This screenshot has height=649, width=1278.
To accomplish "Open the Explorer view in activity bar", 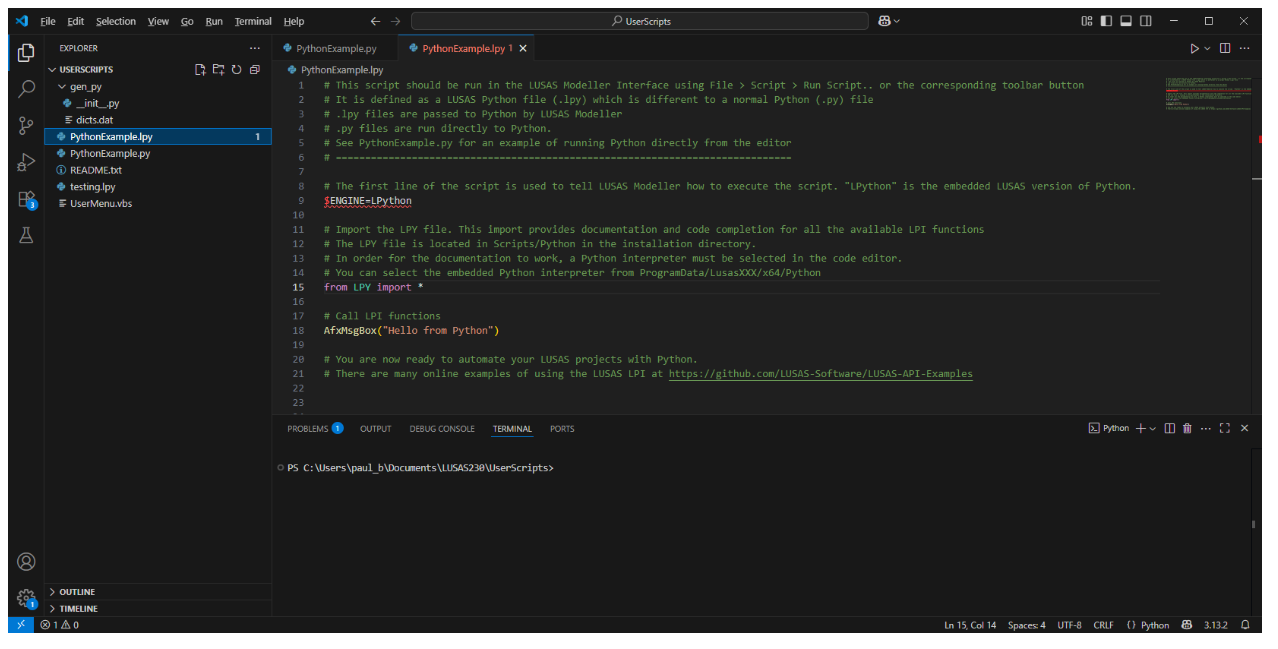I will click(x=26, y=52).
